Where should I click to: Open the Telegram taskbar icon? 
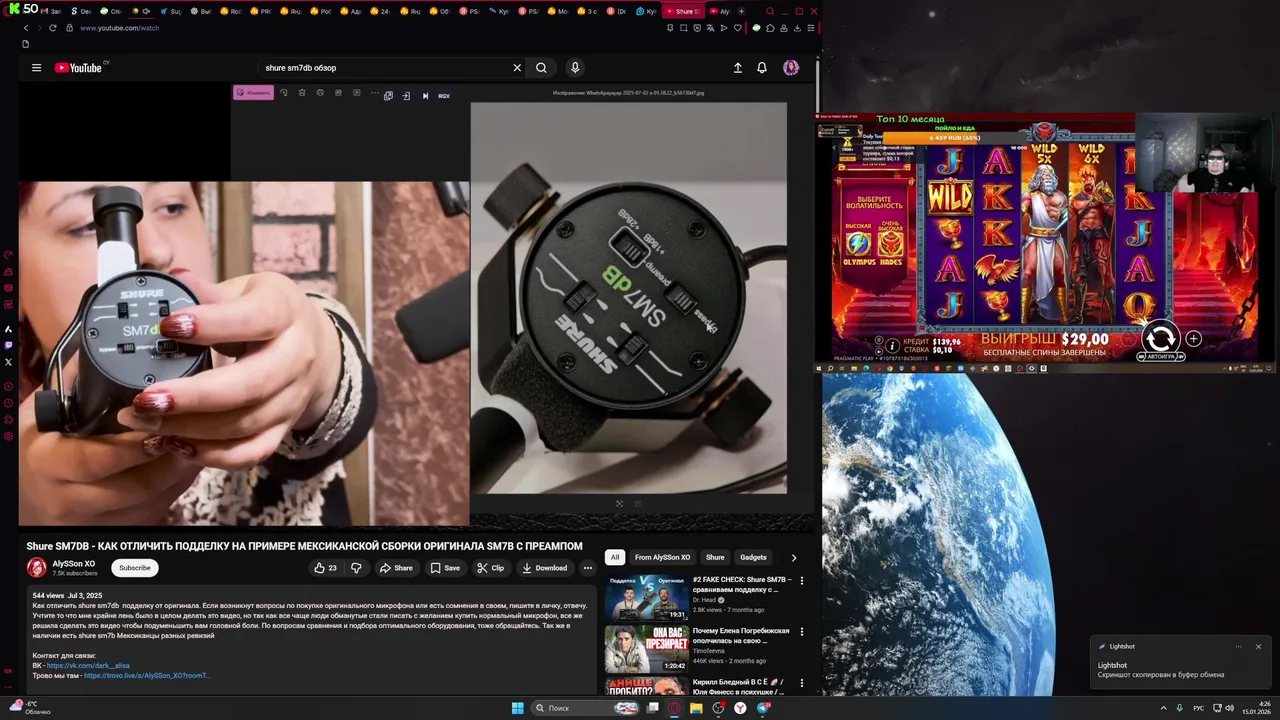[764, 708]
